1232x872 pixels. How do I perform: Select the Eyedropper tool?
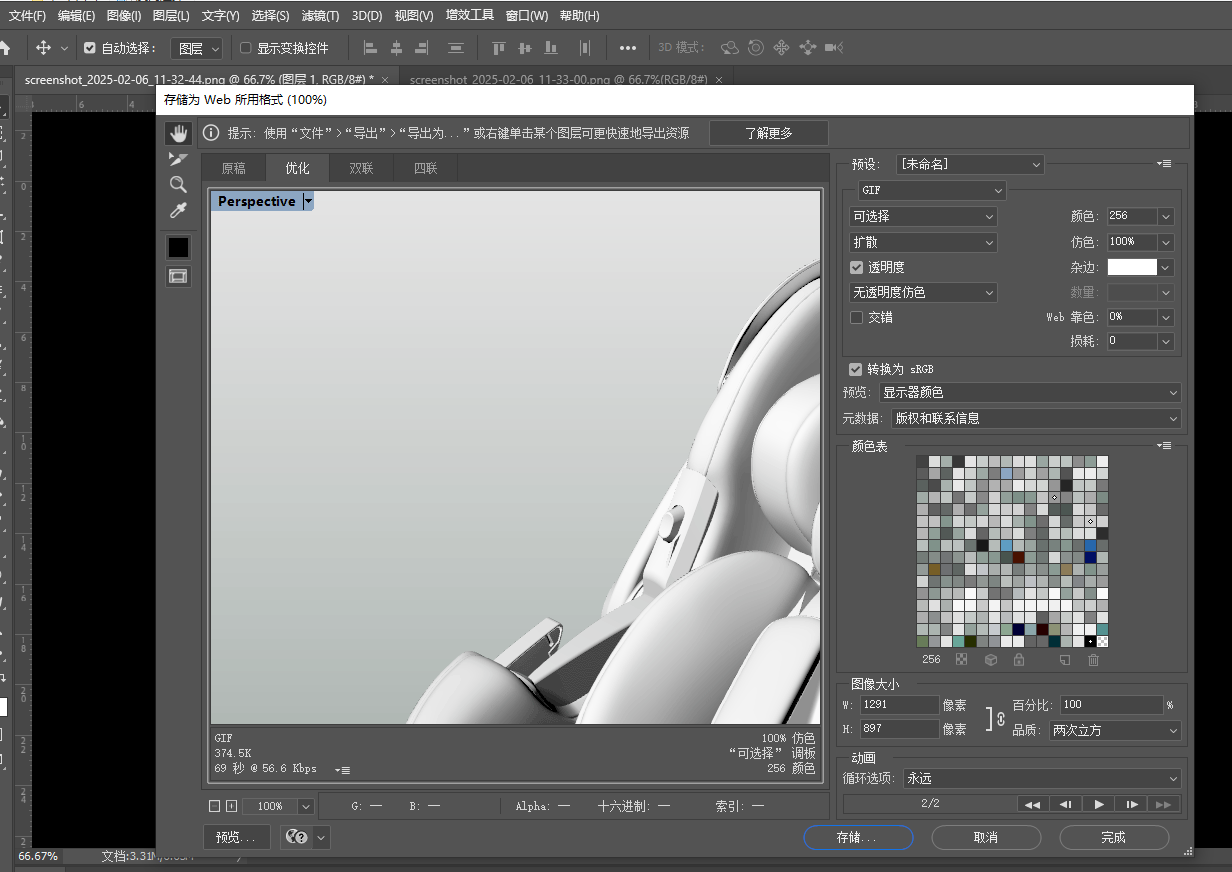[x=178, y=210]
